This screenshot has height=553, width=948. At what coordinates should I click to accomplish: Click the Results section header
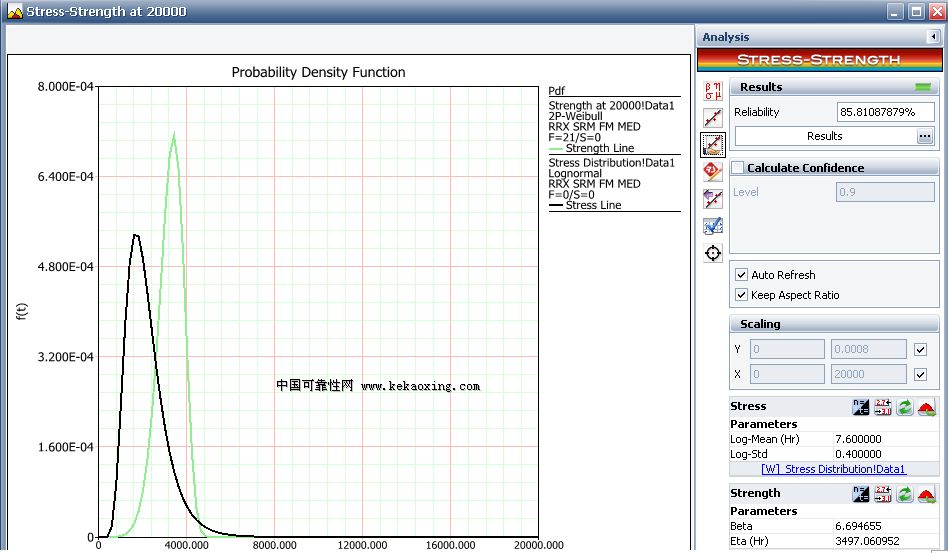tap(834, 87)
